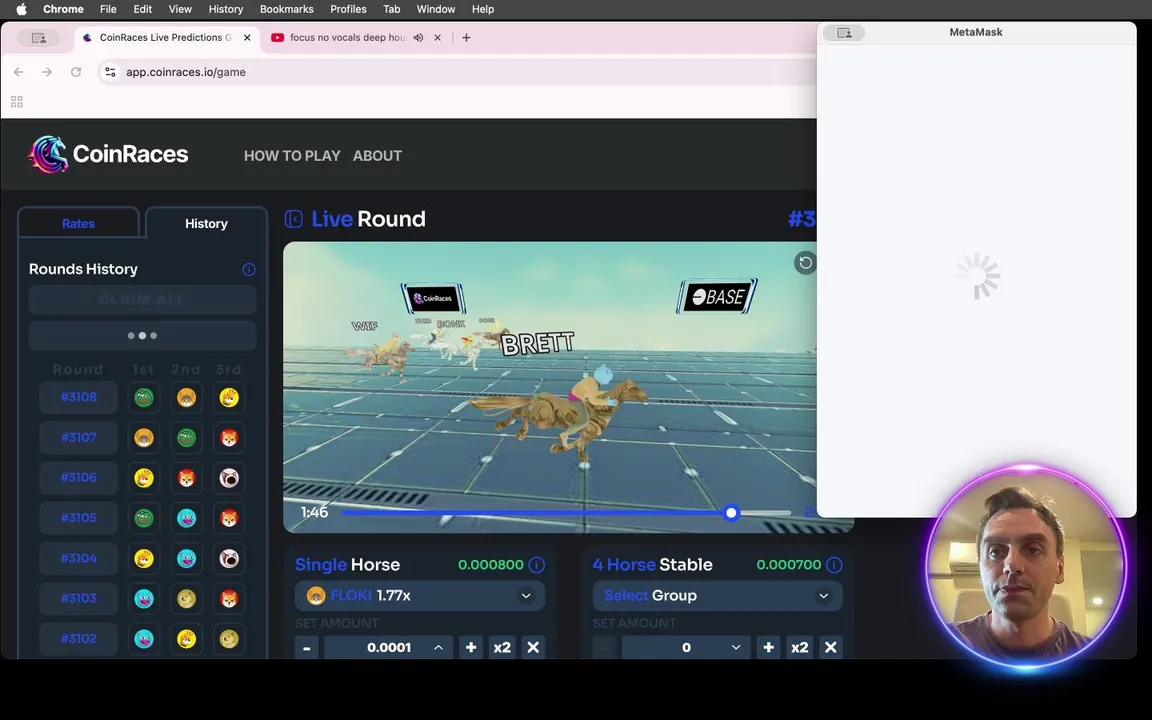
Task: Clear 4 Horse Stable amount with X button
Action: click(830, 647)
